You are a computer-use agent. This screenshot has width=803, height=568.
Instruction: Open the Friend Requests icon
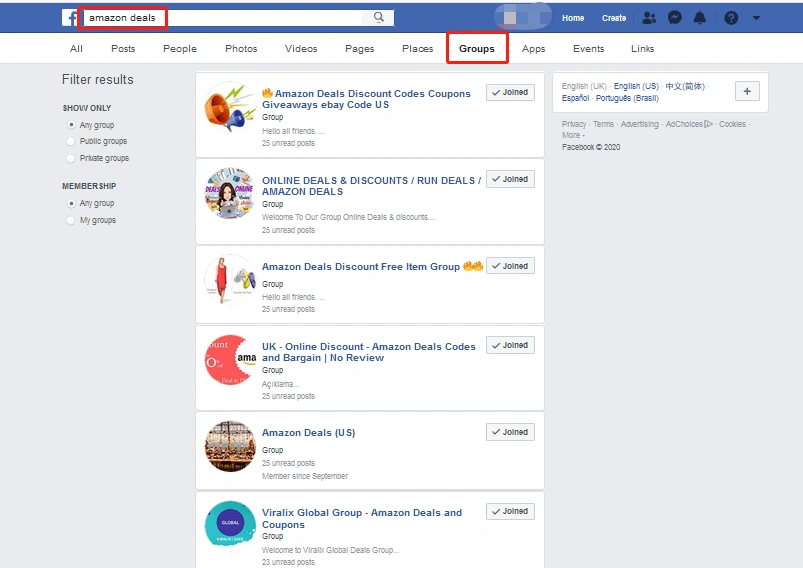pyautogui.click(x=649, y=18)
